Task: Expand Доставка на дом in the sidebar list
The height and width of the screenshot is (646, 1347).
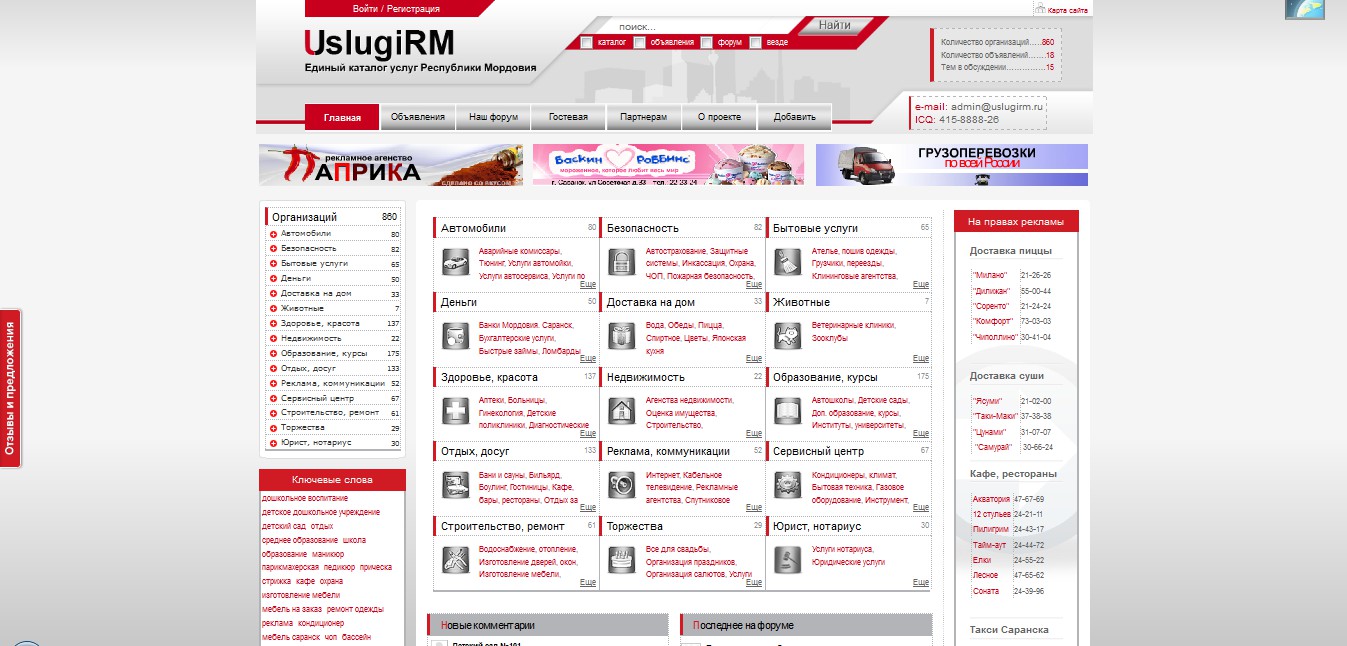Action: tap(273, 293)
